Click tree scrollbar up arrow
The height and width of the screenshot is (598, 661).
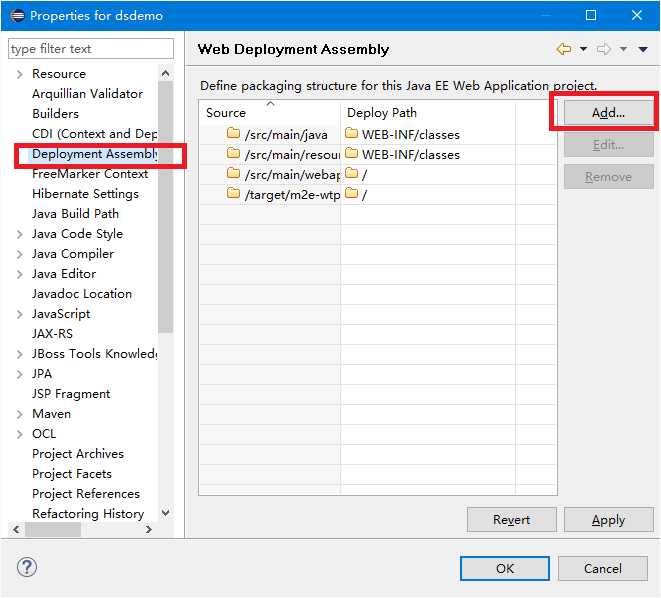(x=166, y=74)
